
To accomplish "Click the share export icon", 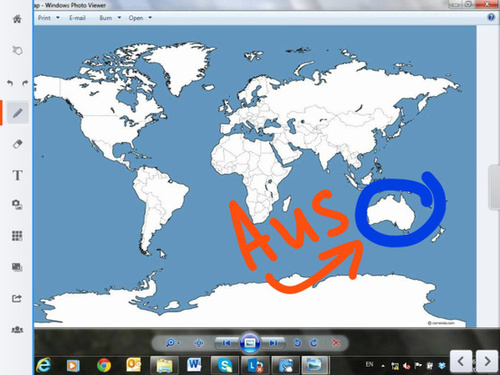I will click(x=17, y=298).
